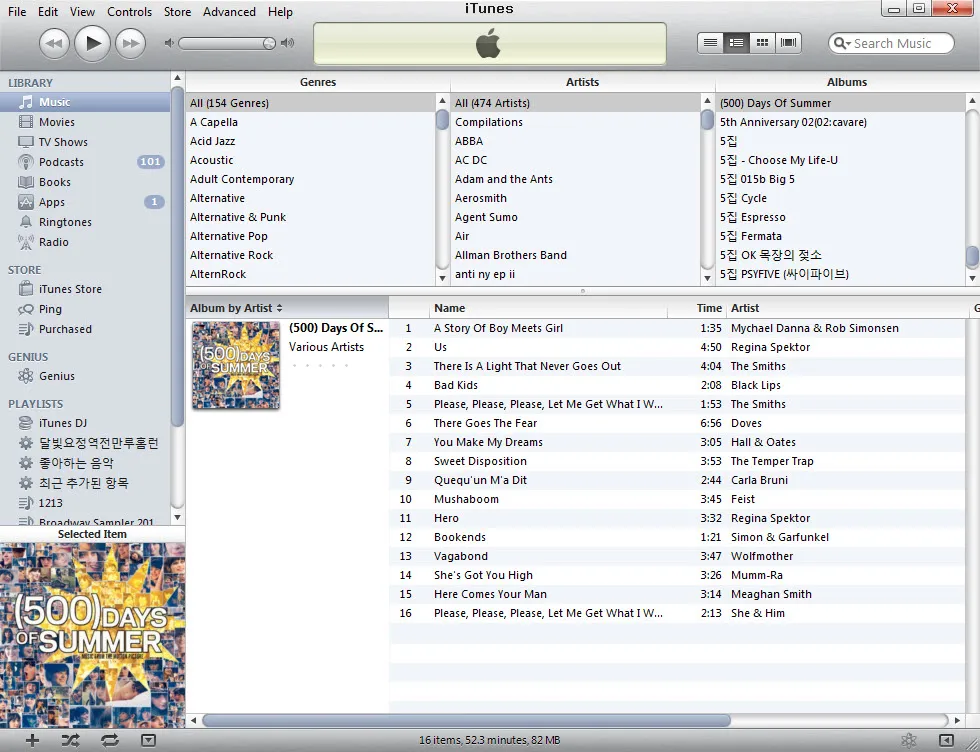Go back to previous track
This screenshot has height=752, width=980.
pyautogui.click(x=54, y=43)
